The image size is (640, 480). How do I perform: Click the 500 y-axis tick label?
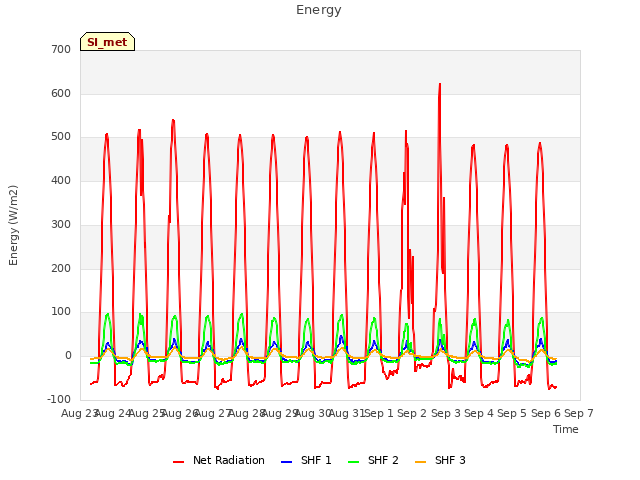tap(61, 137)
